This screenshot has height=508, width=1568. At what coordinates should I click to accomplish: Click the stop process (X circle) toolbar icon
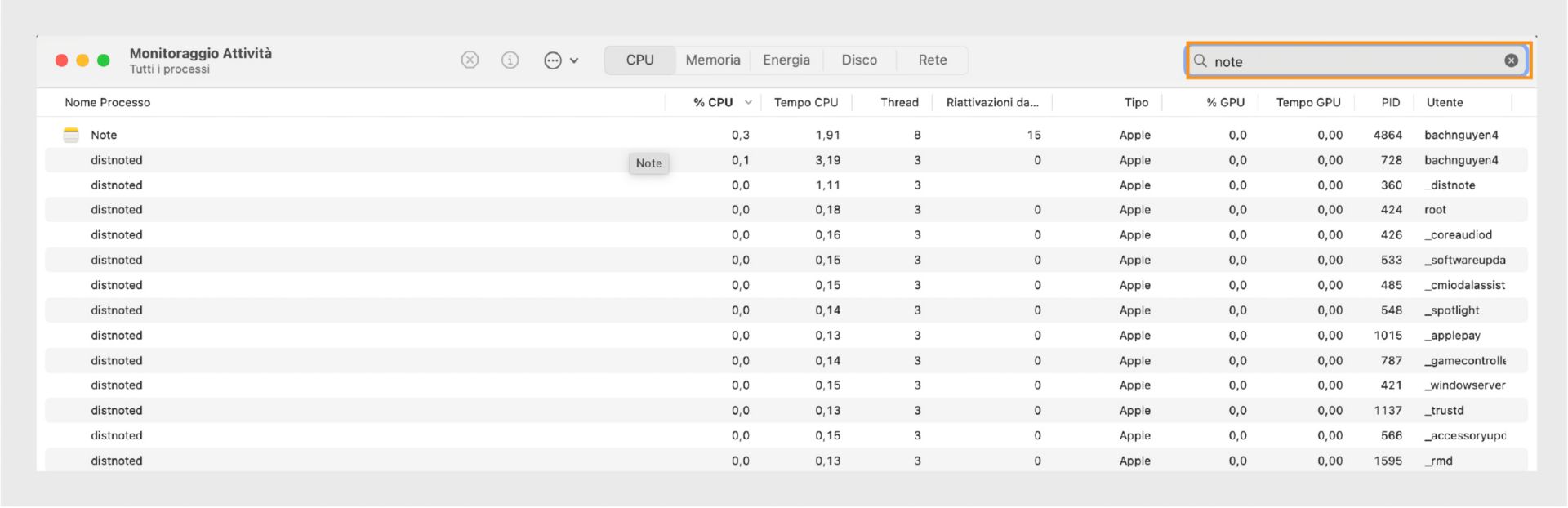(470, 60)
